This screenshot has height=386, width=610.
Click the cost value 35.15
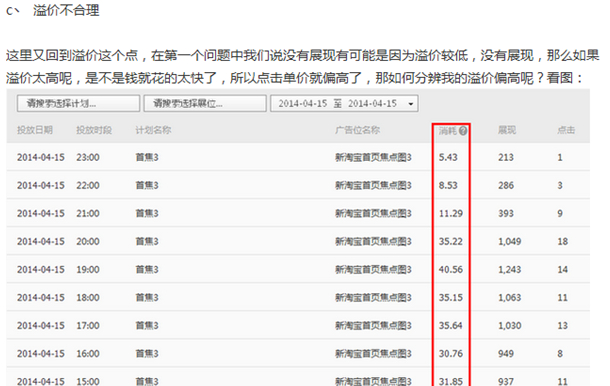[x=451, y=297]
